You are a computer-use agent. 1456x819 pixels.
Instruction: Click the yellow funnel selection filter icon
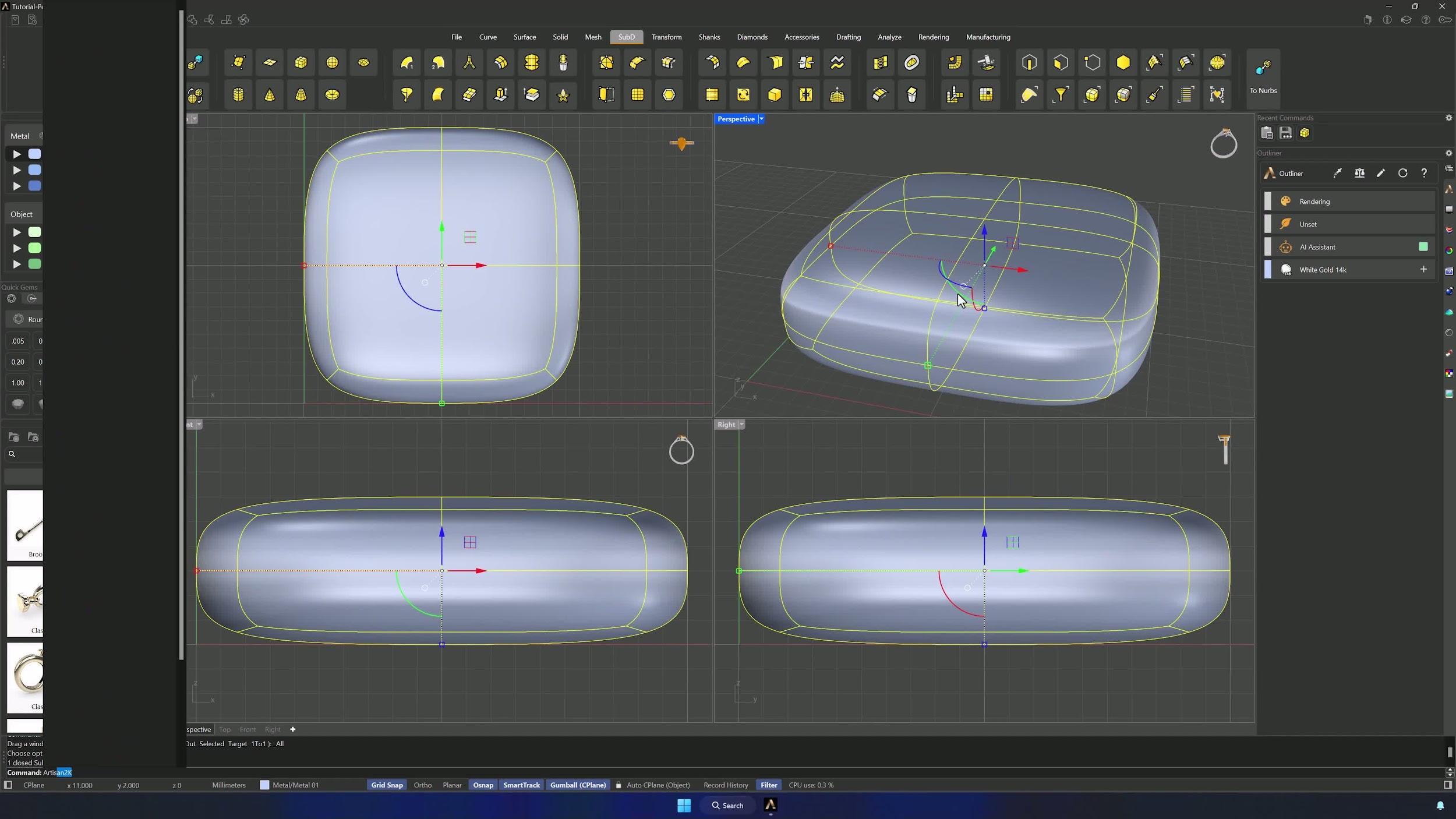click(1061, 94)
